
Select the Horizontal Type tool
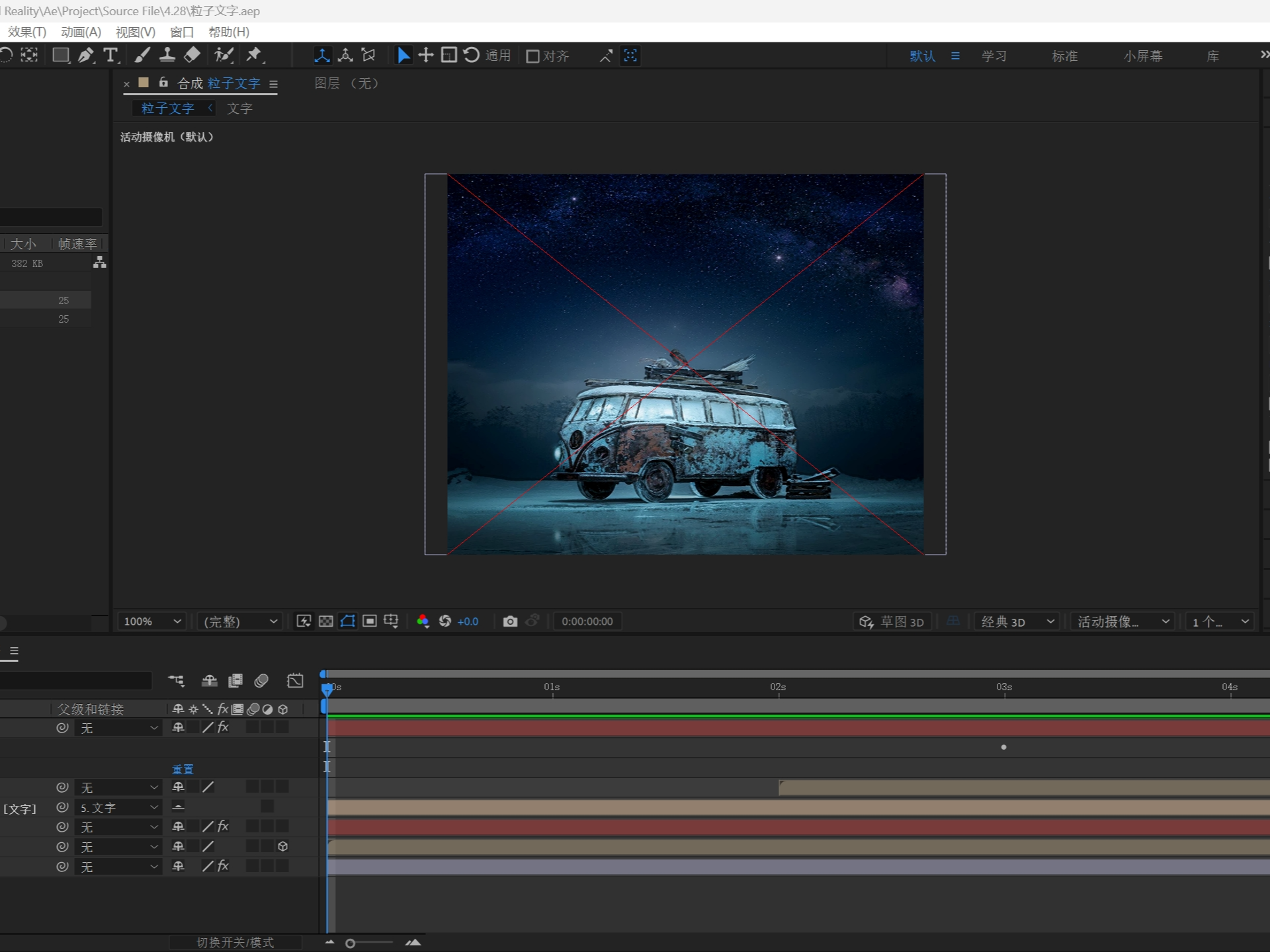[x=110, y=56]
